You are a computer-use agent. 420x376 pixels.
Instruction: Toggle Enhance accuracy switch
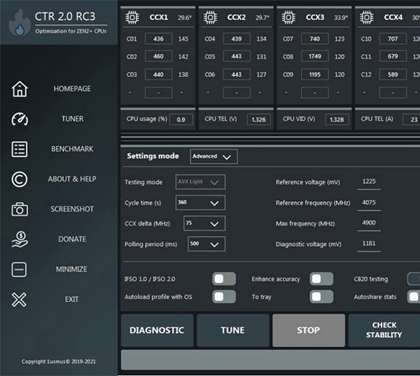tap(321, 279)
